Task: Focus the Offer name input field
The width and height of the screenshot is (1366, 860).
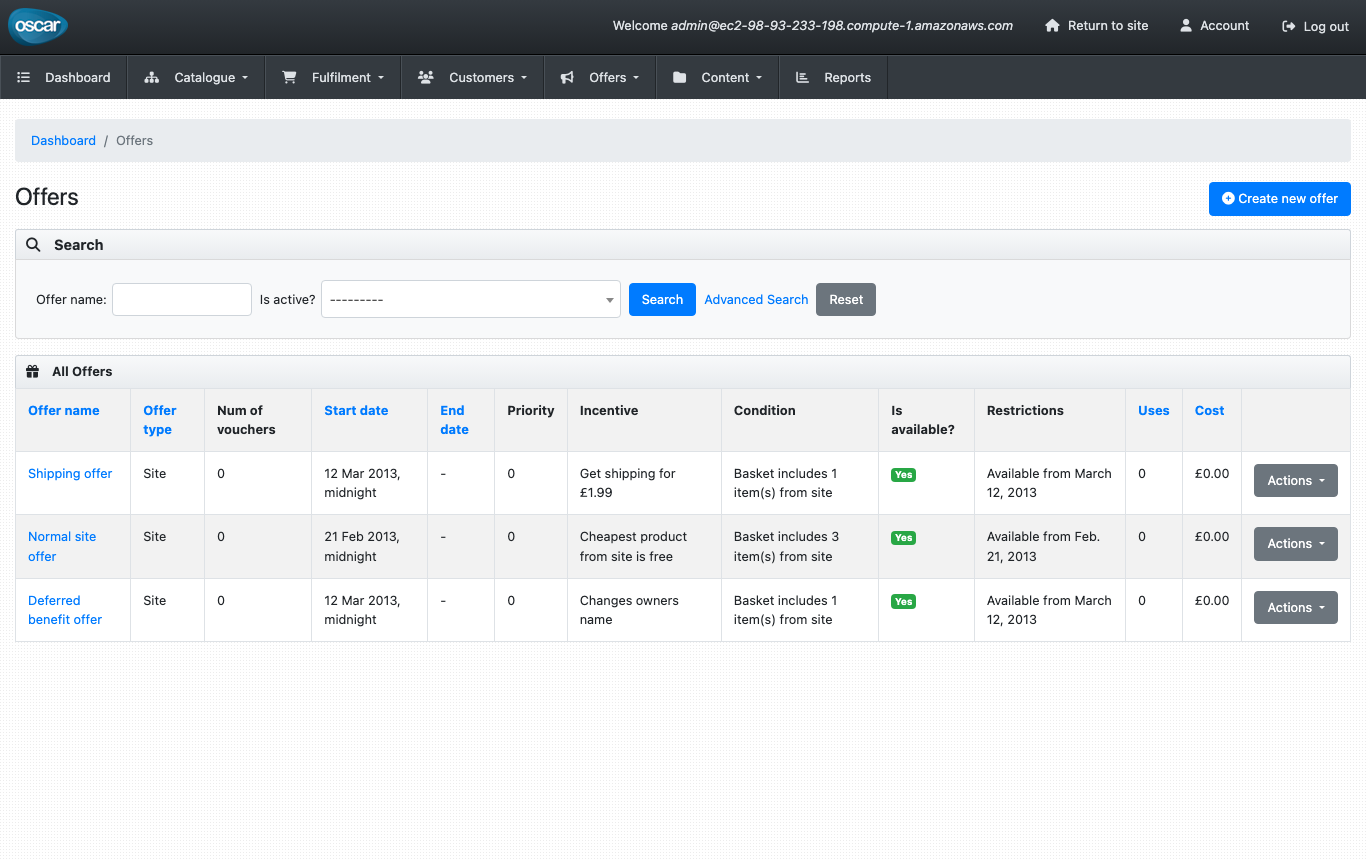Action: coord(182,300)
